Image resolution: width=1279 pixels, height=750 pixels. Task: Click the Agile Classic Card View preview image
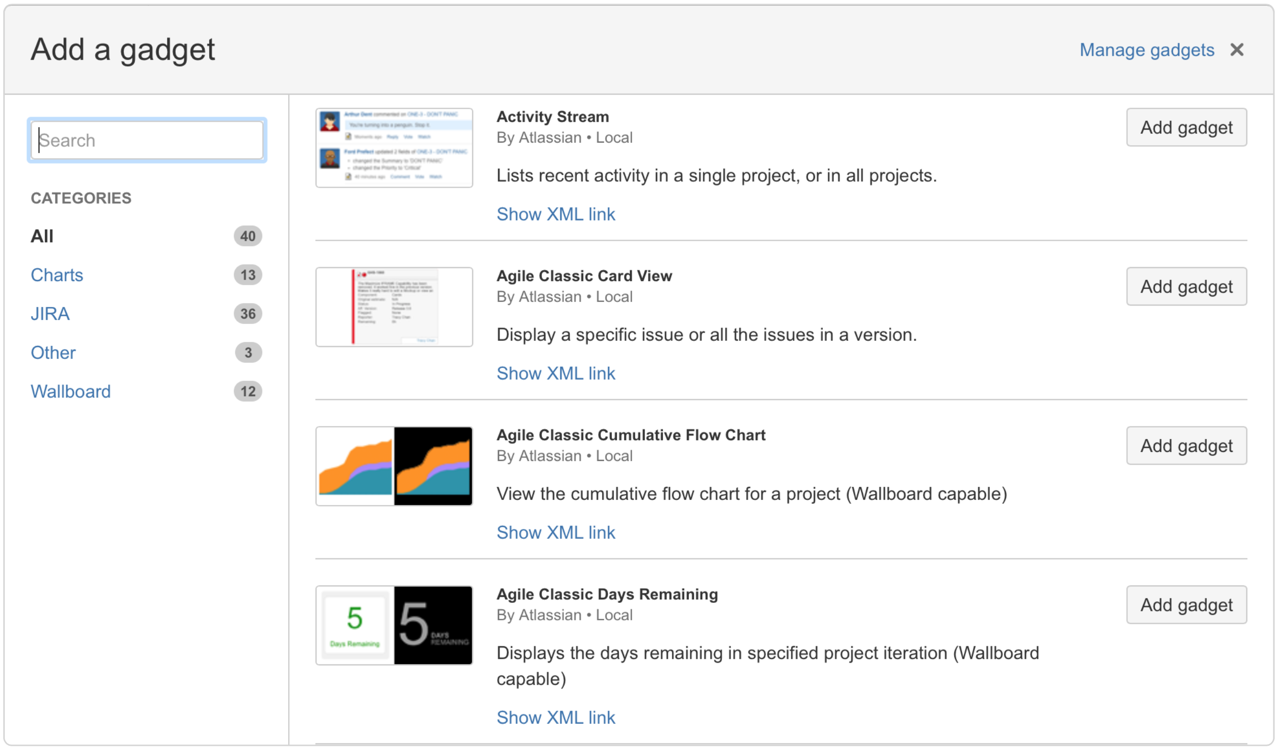click(x=394, y=307)
